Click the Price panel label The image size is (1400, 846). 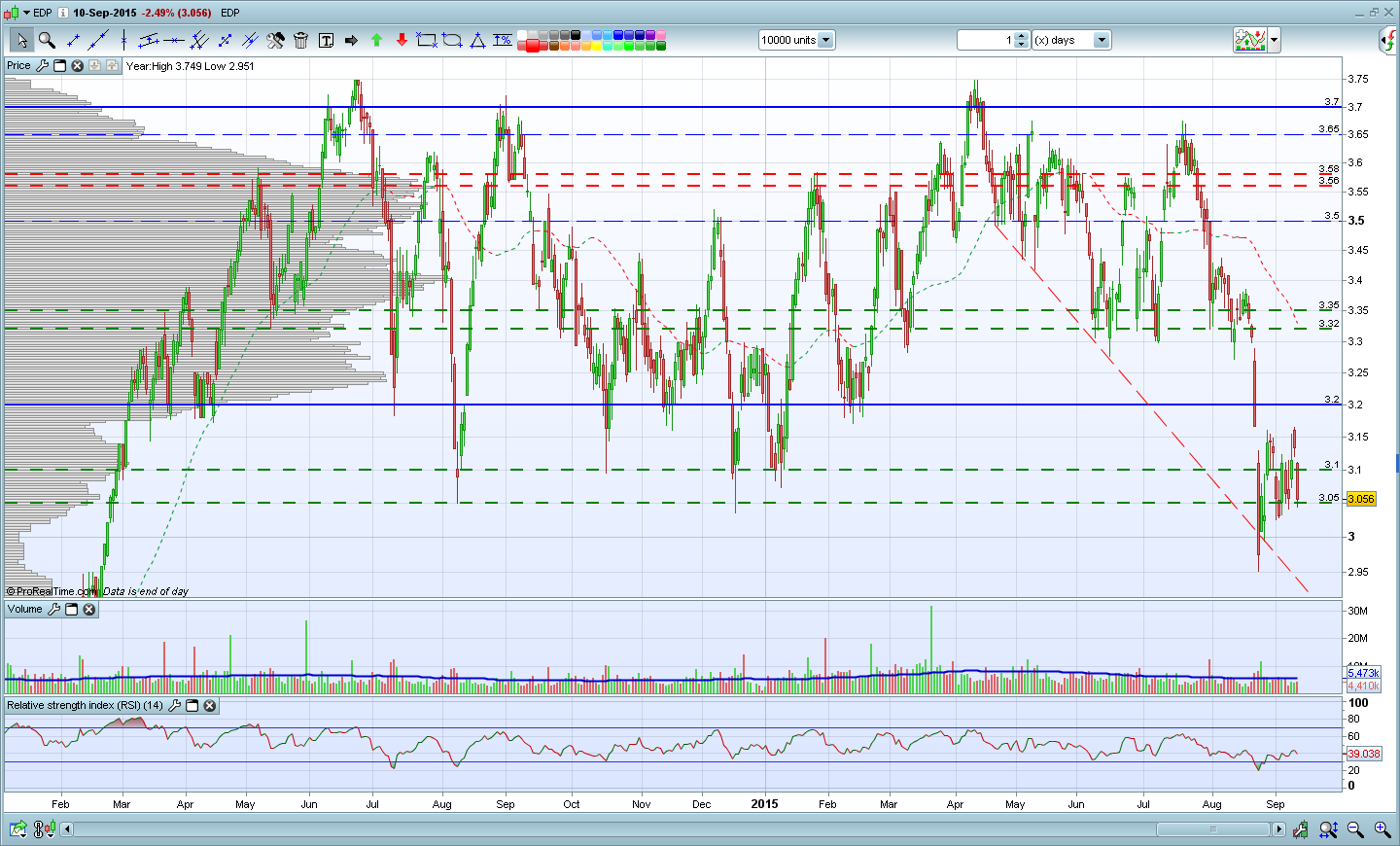tap(18, 66)
